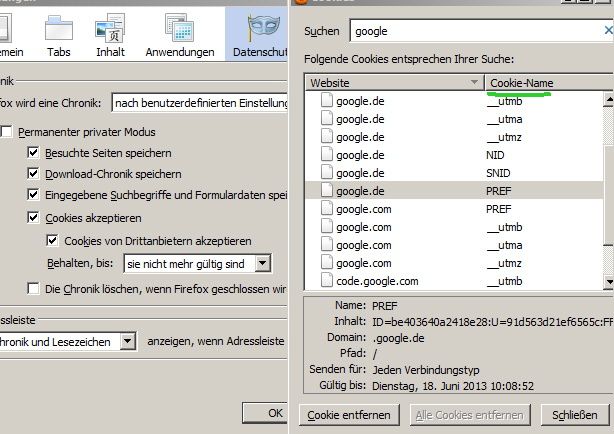
Task: Open the Chronik mode dropdown
Action: click(199, 103)
